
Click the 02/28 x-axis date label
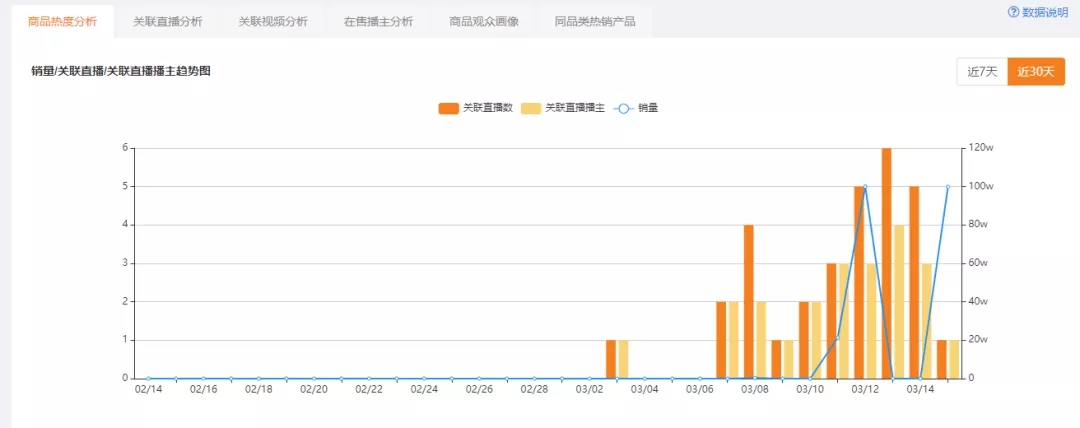coord(534,389)
